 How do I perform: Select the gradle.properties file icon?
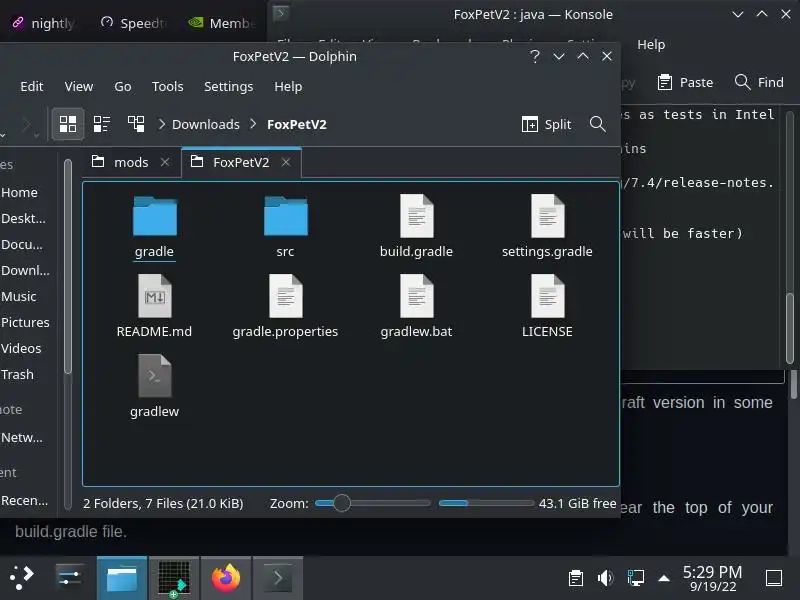[x=286, y=295]
